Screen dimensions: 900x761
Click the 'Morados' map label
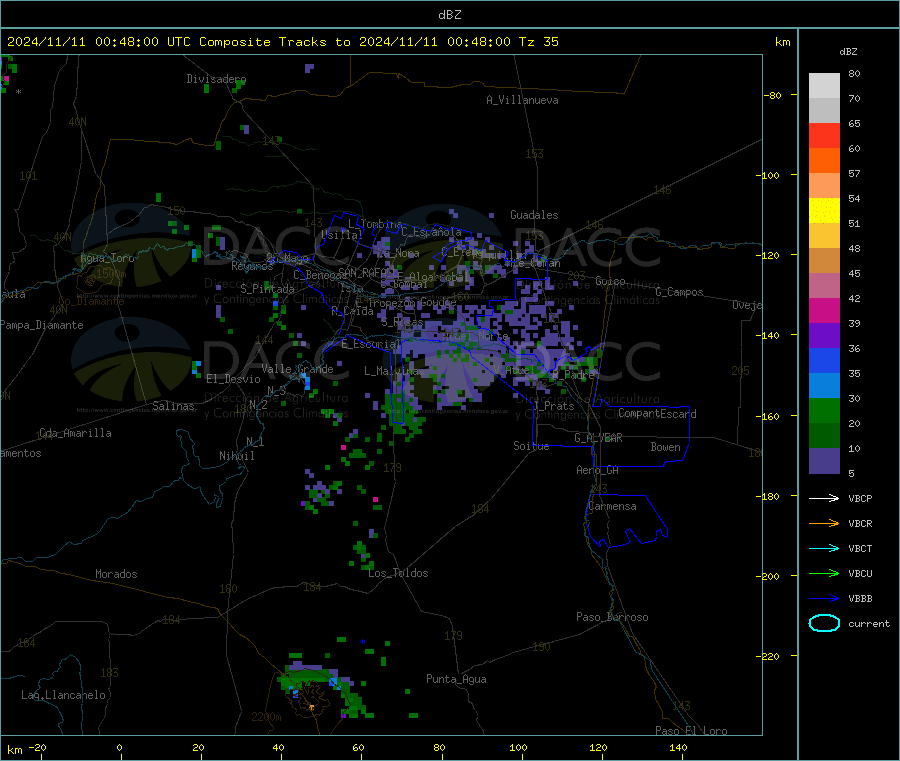click(117, 574)
